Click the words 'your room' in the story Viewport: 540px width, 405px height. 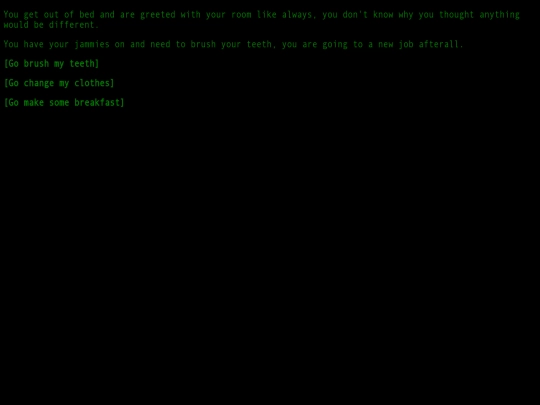click(x=229, y=15)
